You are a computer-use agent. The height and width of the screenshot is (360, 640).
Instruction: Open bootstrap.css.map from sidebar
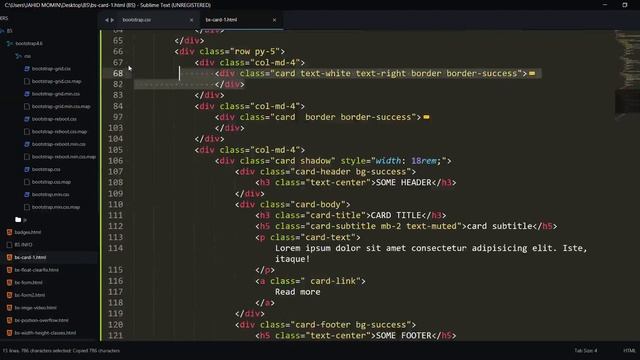point(51,182)
